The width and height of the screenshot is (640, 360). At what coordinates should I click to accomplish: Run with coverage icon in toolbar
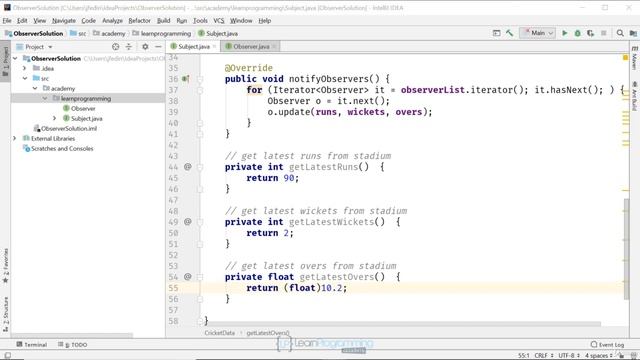tap(591, 33)
